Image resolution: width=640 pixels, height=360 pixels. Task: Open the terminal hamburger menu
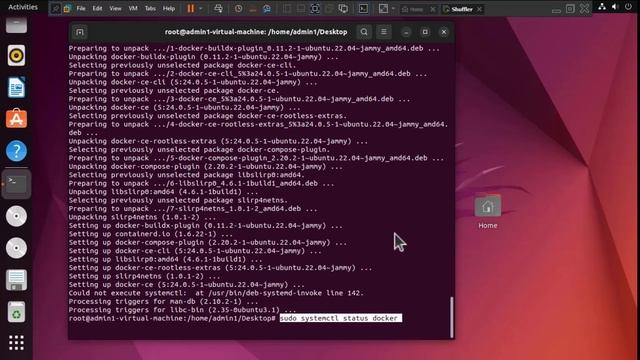point(384,32)
